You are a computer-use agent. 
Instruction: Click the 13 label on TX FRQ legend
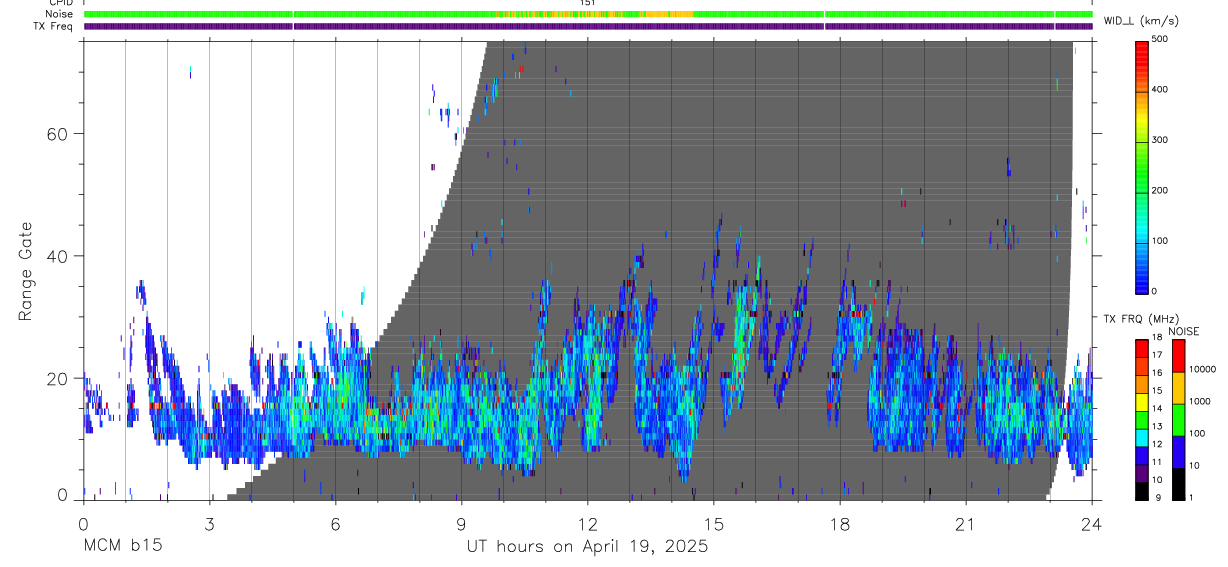[x=1157, y=426]
